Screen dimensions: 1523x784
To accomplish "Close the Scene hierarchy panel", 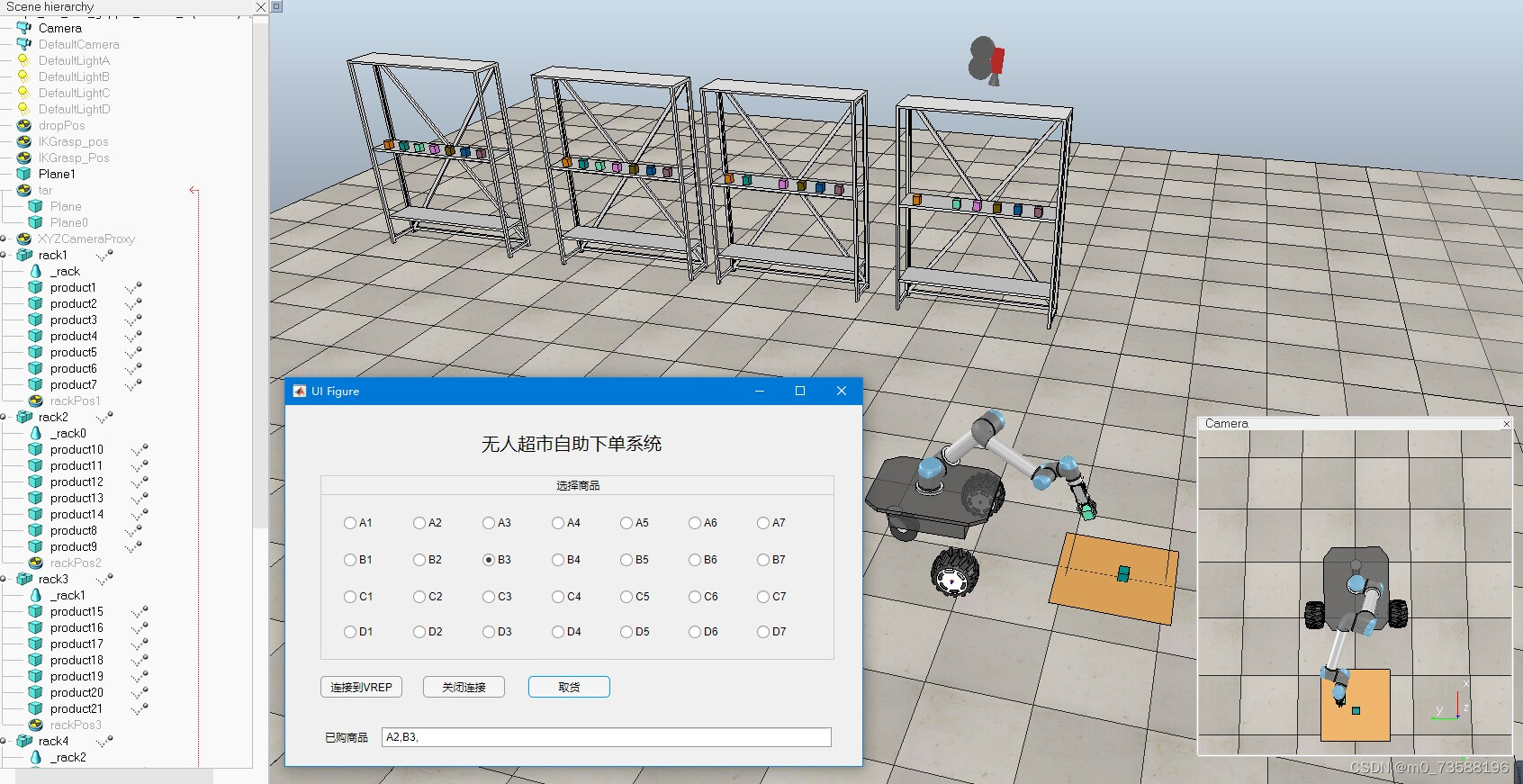I will pyautogui.click(x=261, y=7).
